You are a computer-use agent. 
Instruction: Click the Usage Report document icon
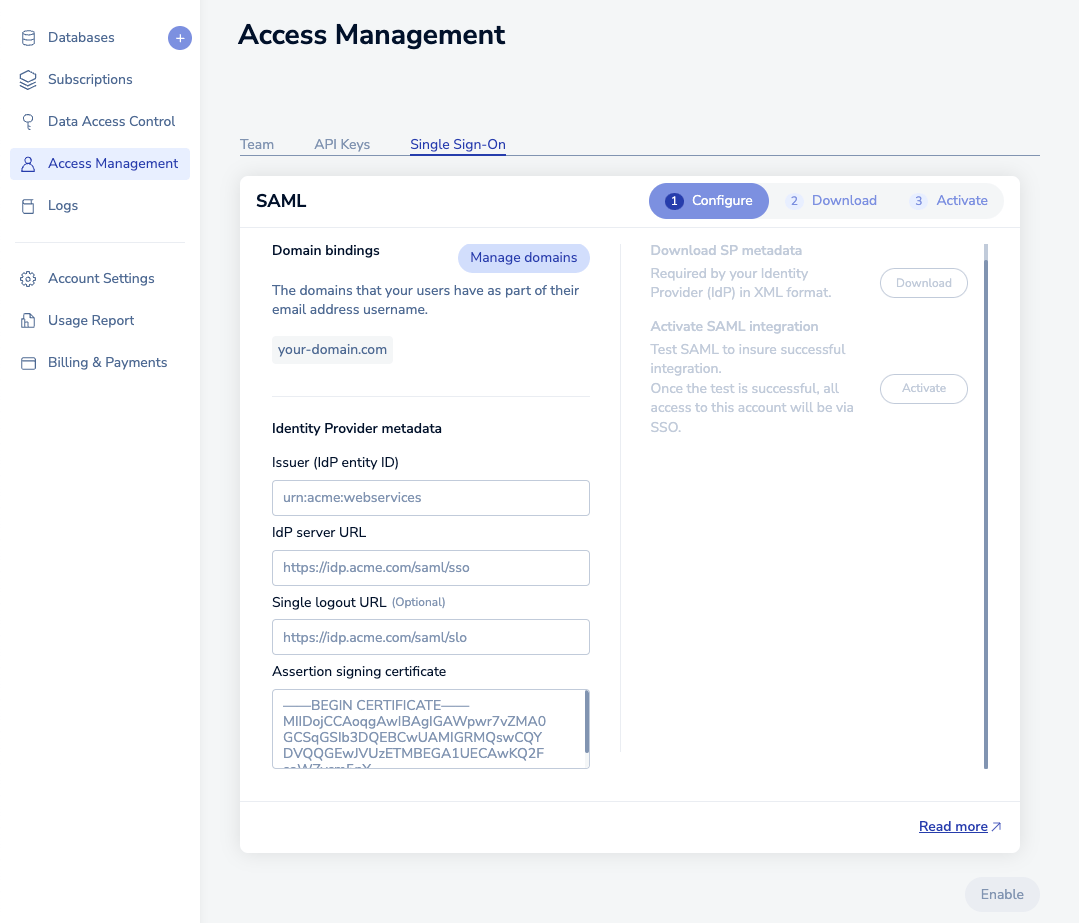pyautogui.click(x=28, y=321)
